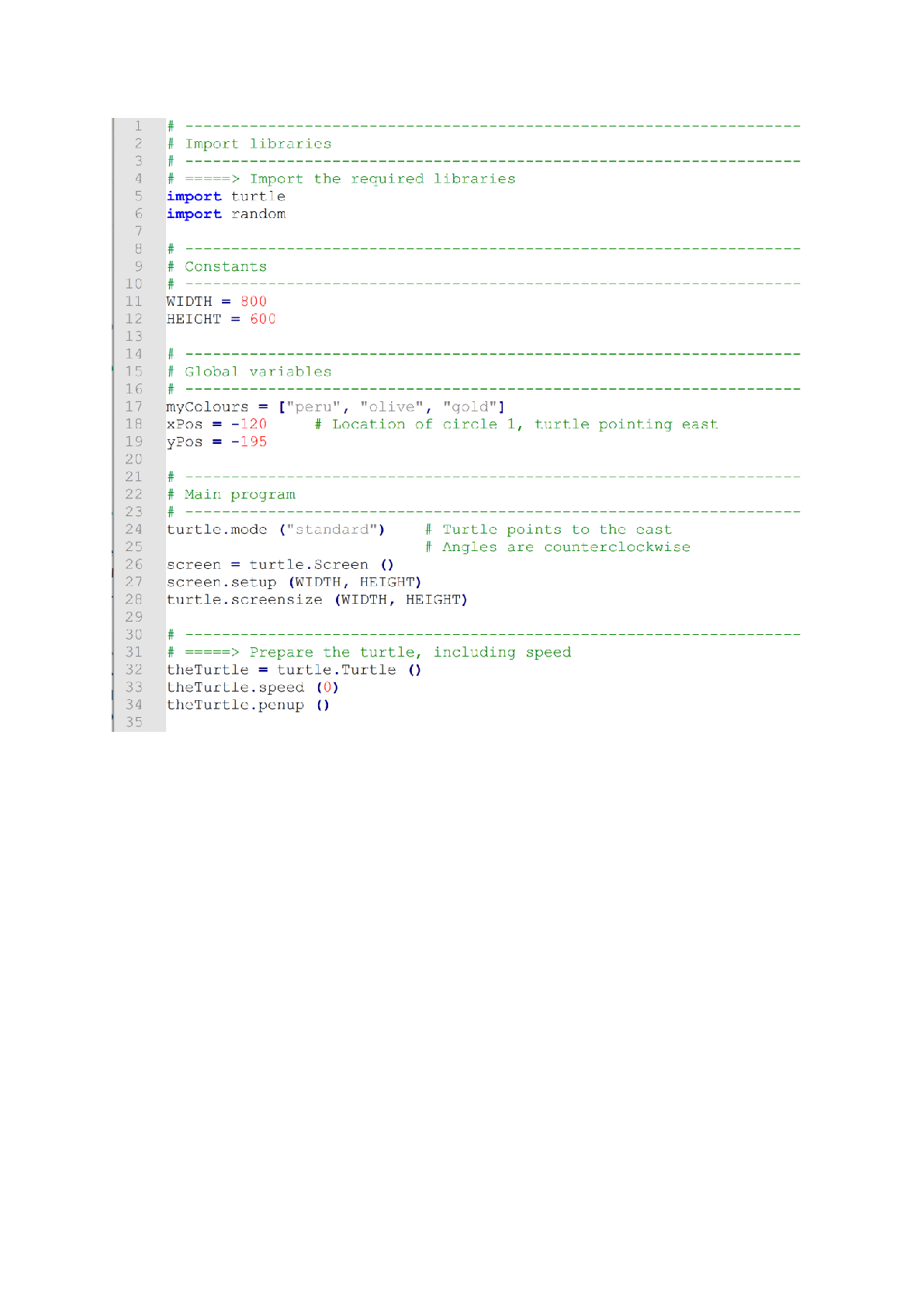Click the 'Import the required libraries' comment
Viewport: 924px width, 1307px height.
pos(341,179)
